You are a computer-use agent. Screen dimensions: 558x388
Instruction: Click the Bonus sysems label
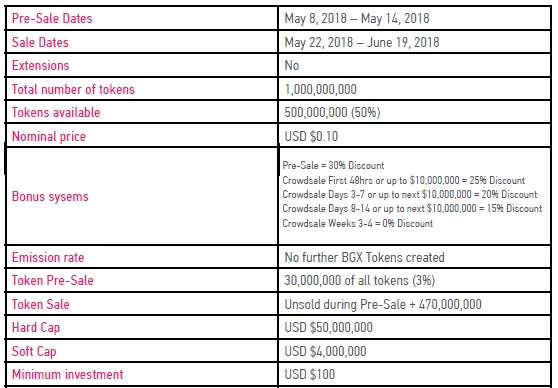(50, 196)
